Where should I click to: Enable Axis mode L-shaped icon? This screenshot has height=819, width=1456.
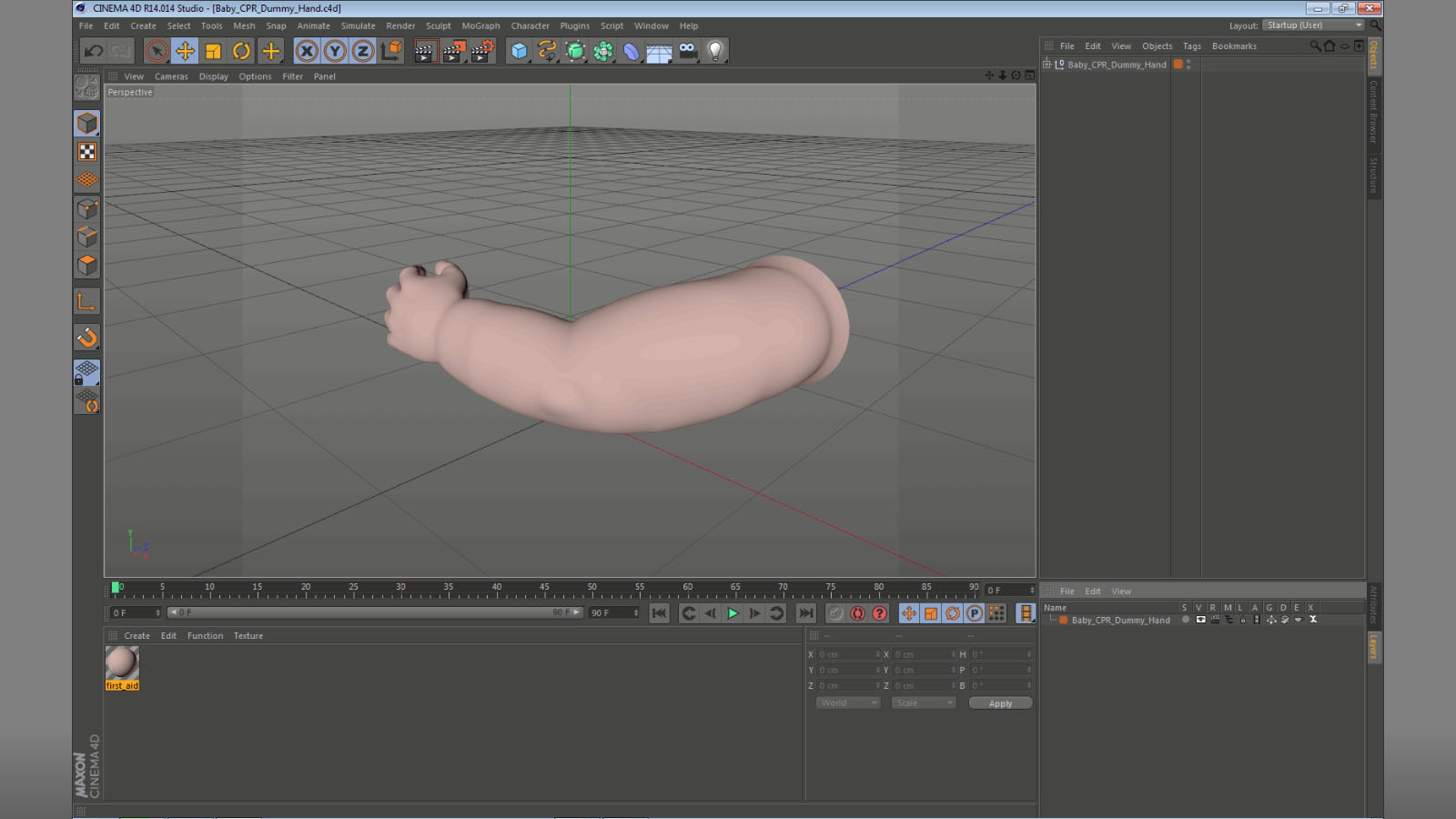click(x=86, y=302)
